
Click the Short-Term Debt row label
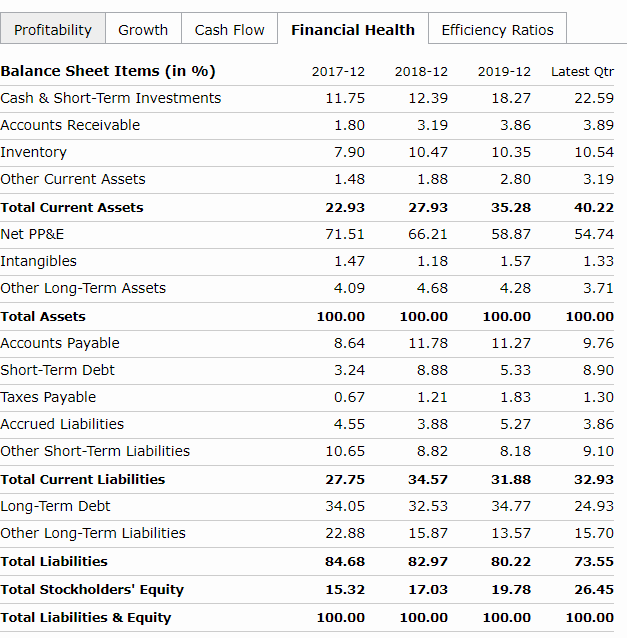click(x=58, y=370)
